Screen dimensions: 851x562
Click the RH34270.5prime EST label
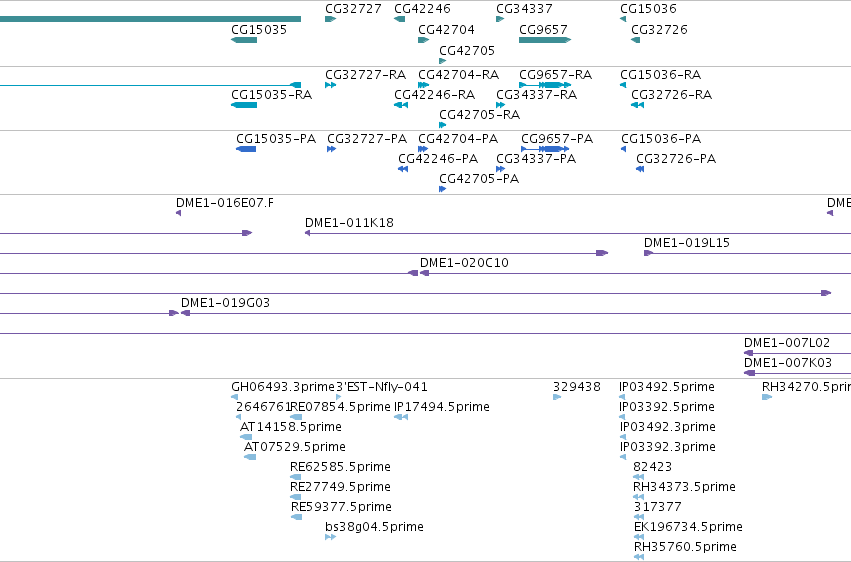click(x=806, y=387)
